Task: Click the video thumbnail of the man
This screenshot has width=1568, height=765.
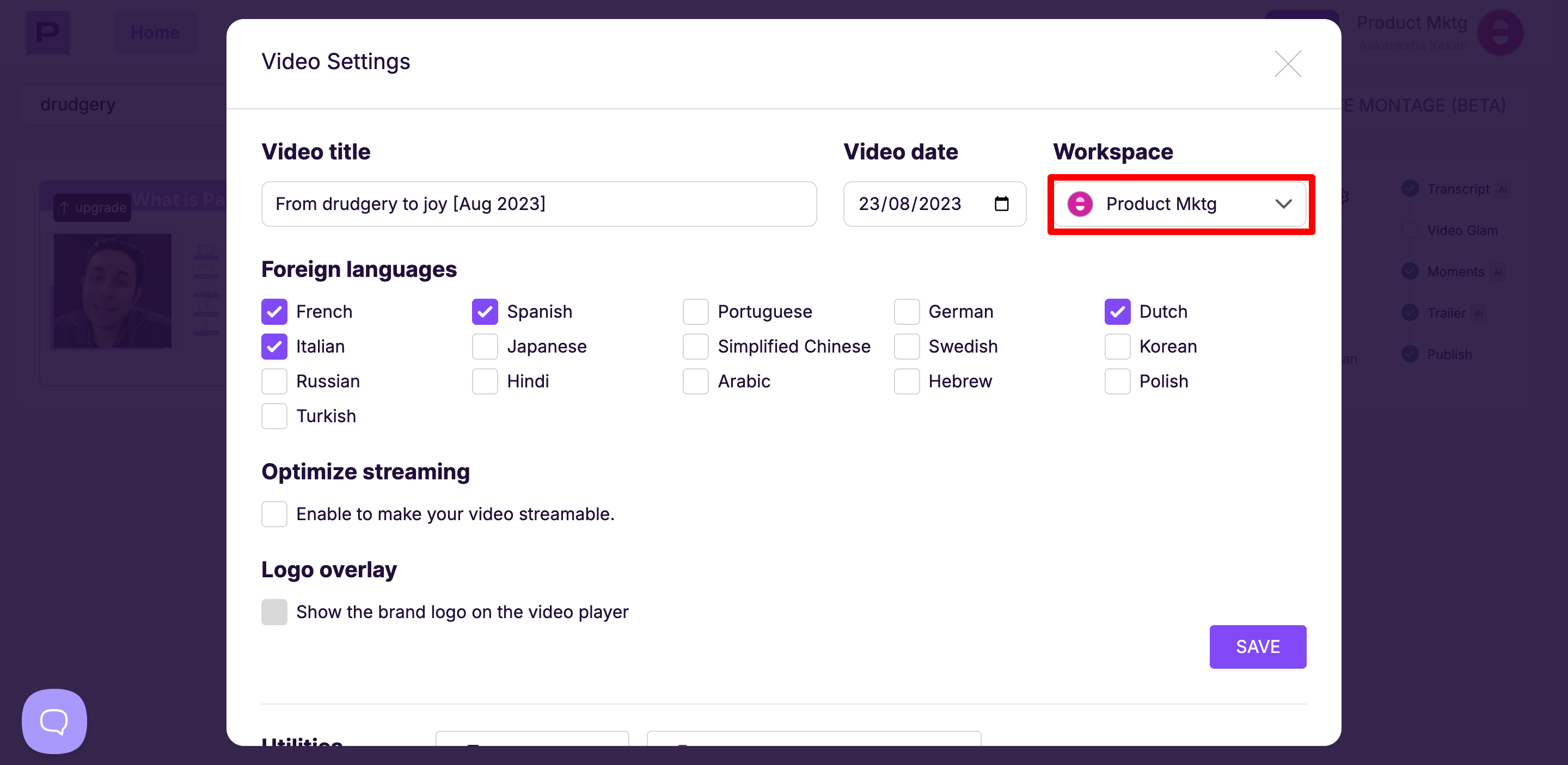Action: (x=113, y=291)
